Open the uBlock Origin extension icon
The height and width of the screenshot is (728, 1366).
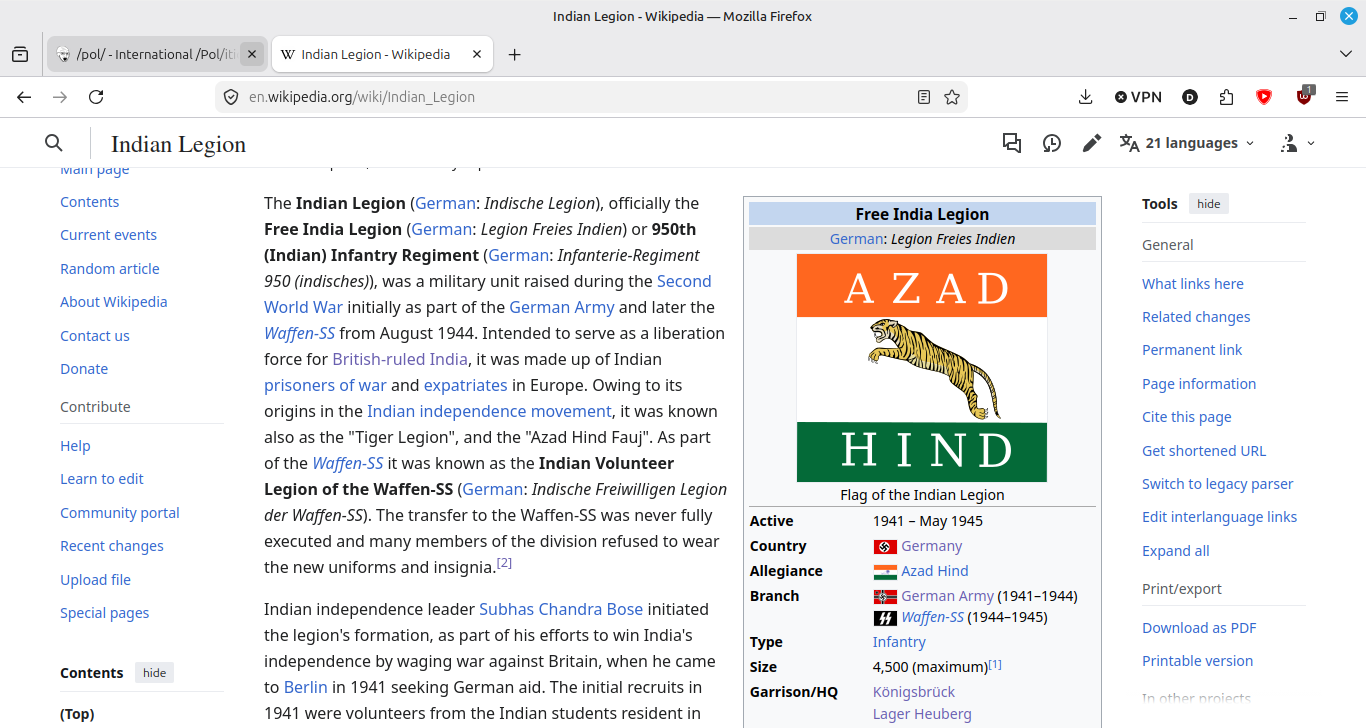point(1304,96)
